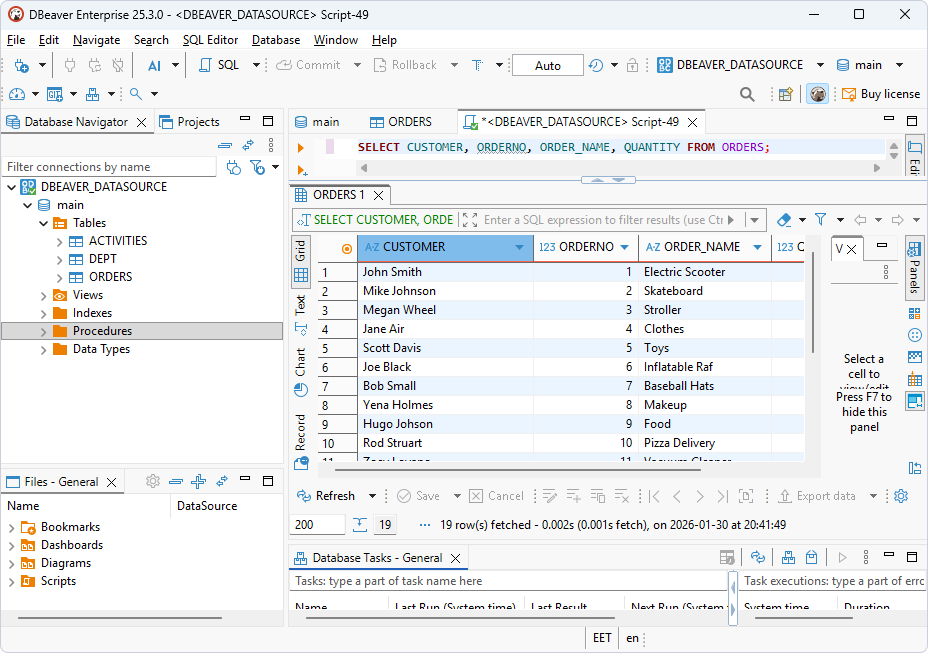Expand the Procedures tree node
The width and height of the screenshot is (928, 653).
[44, 330]
